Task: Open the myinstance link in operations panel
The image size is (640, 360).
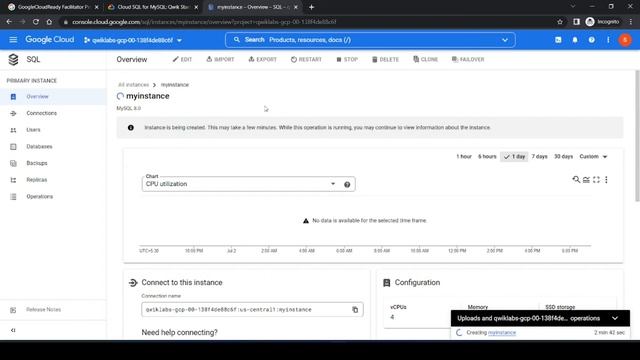Action: [502, 333]
